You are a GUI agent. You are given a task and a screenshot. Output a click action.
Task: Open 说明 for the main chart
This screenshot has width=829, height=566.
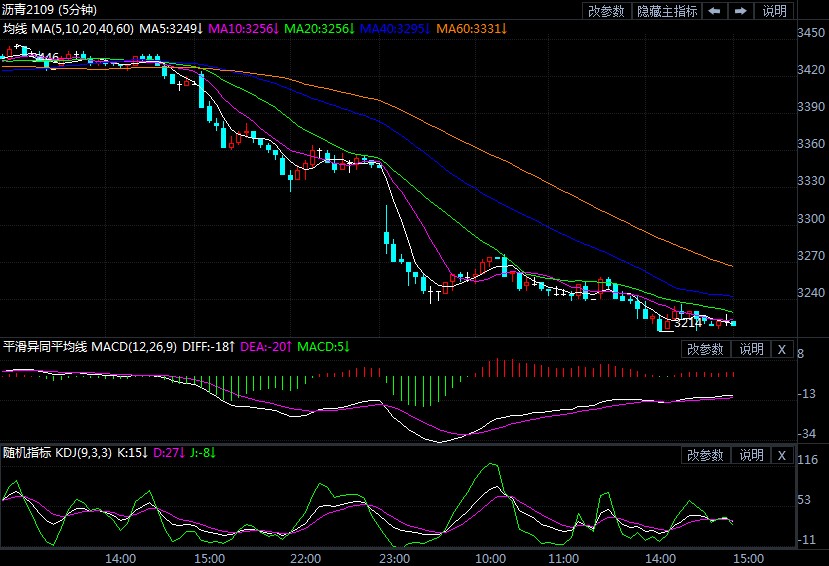(x=775, y=11)
